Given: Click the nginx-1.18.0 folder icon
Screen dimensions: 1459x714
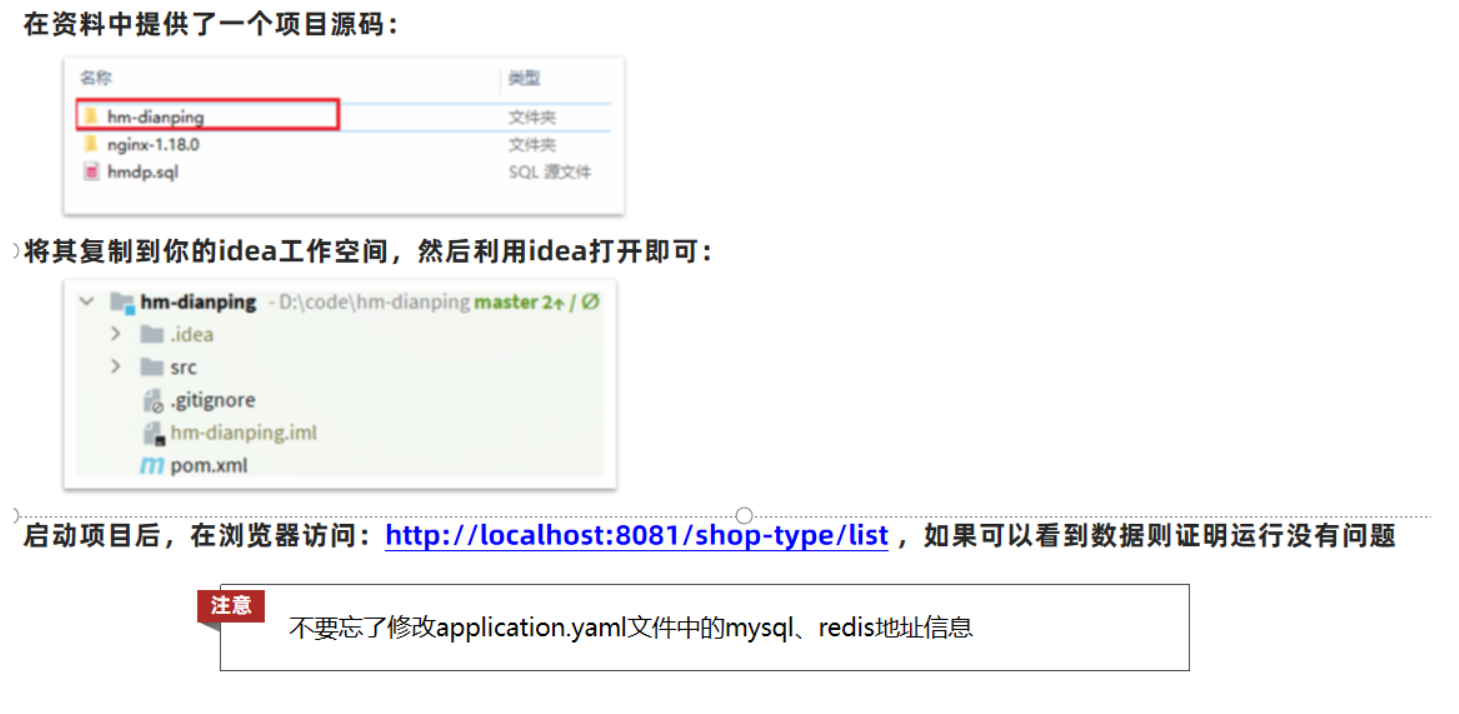Looking at the screenshot, I should tap(91, 144).
